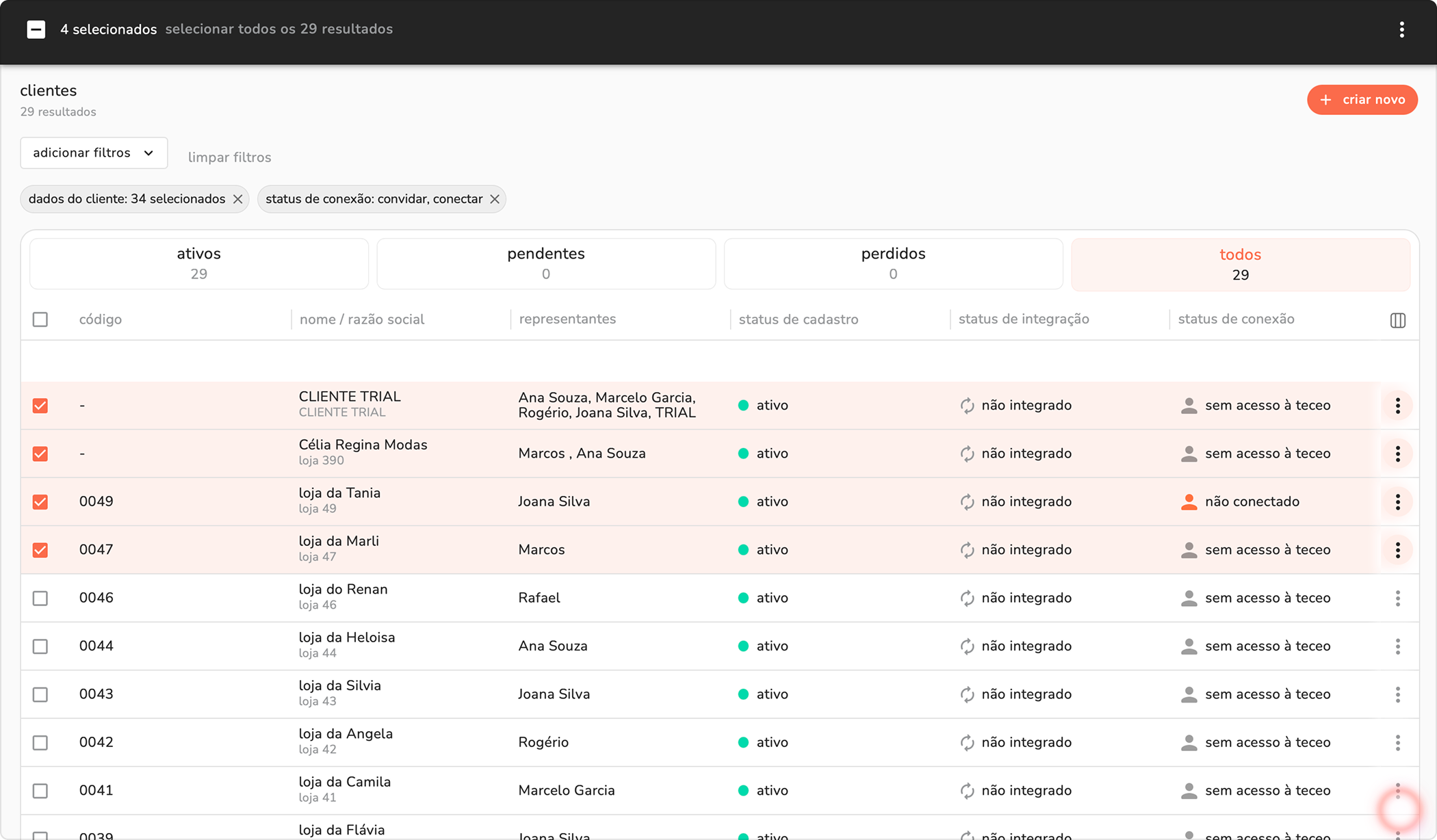1437x840 pixels.
Task: Uncheck the Célia Regina Modas row
Action: 40,454
